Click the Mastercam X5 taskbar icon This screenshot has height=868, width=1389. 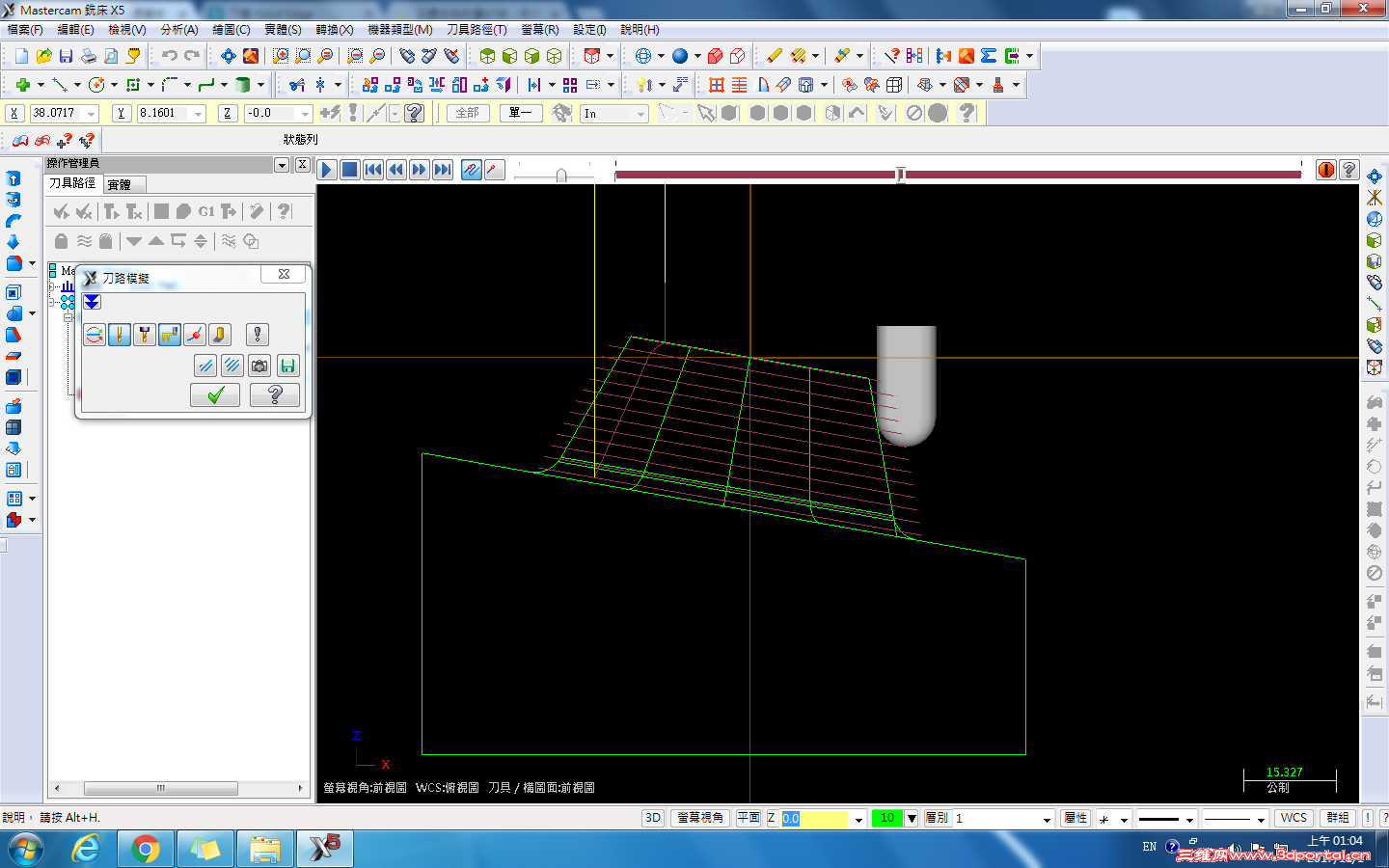tap(325, 849)
